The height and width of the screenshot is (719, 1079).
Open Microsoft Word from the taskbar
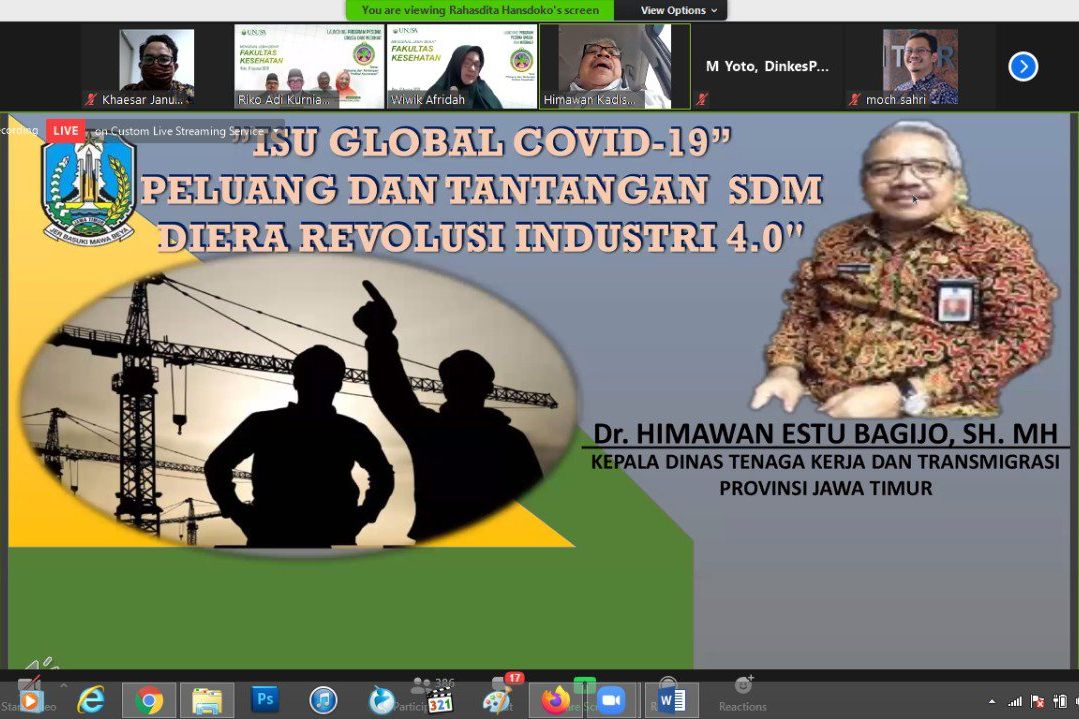click(x=672, y=700)
